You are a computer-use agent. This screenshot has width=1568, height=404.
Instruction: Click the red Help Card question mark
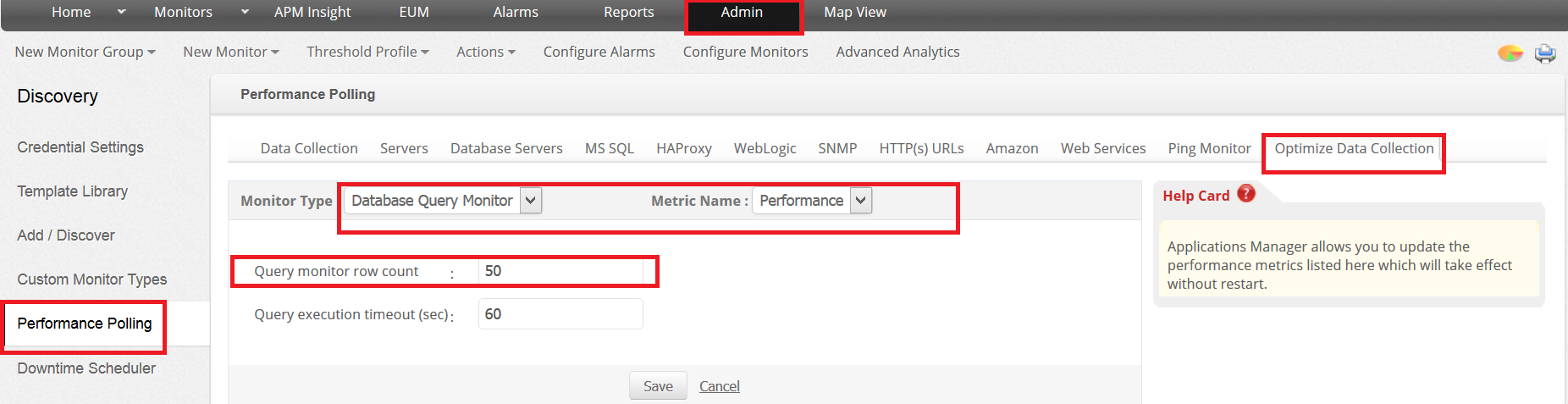(x=1246, y=194)
